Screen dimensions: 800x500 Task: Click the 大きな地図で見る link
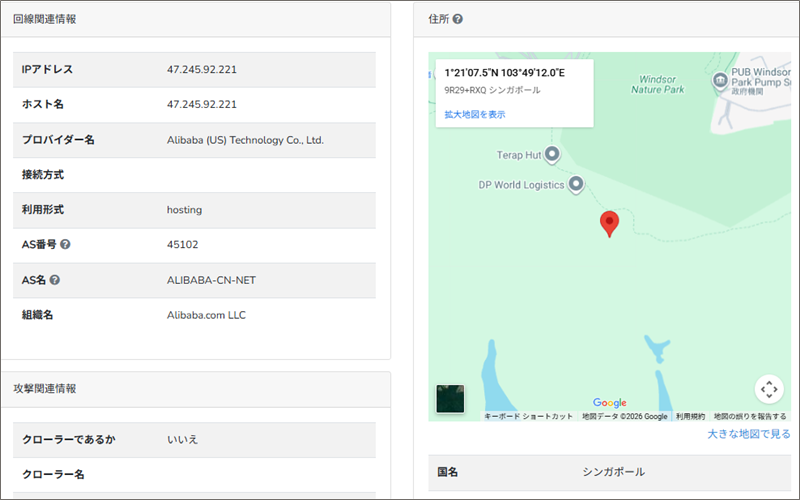(x=748, y=434)
